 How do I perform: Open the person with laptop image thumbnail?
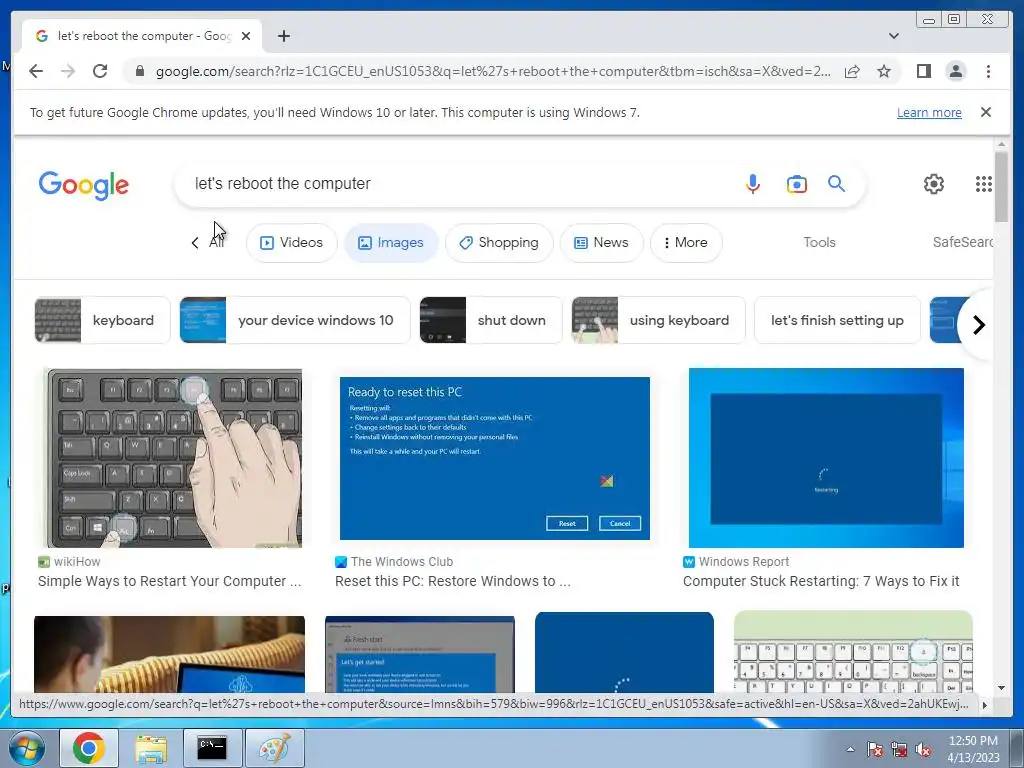(169, 654)
